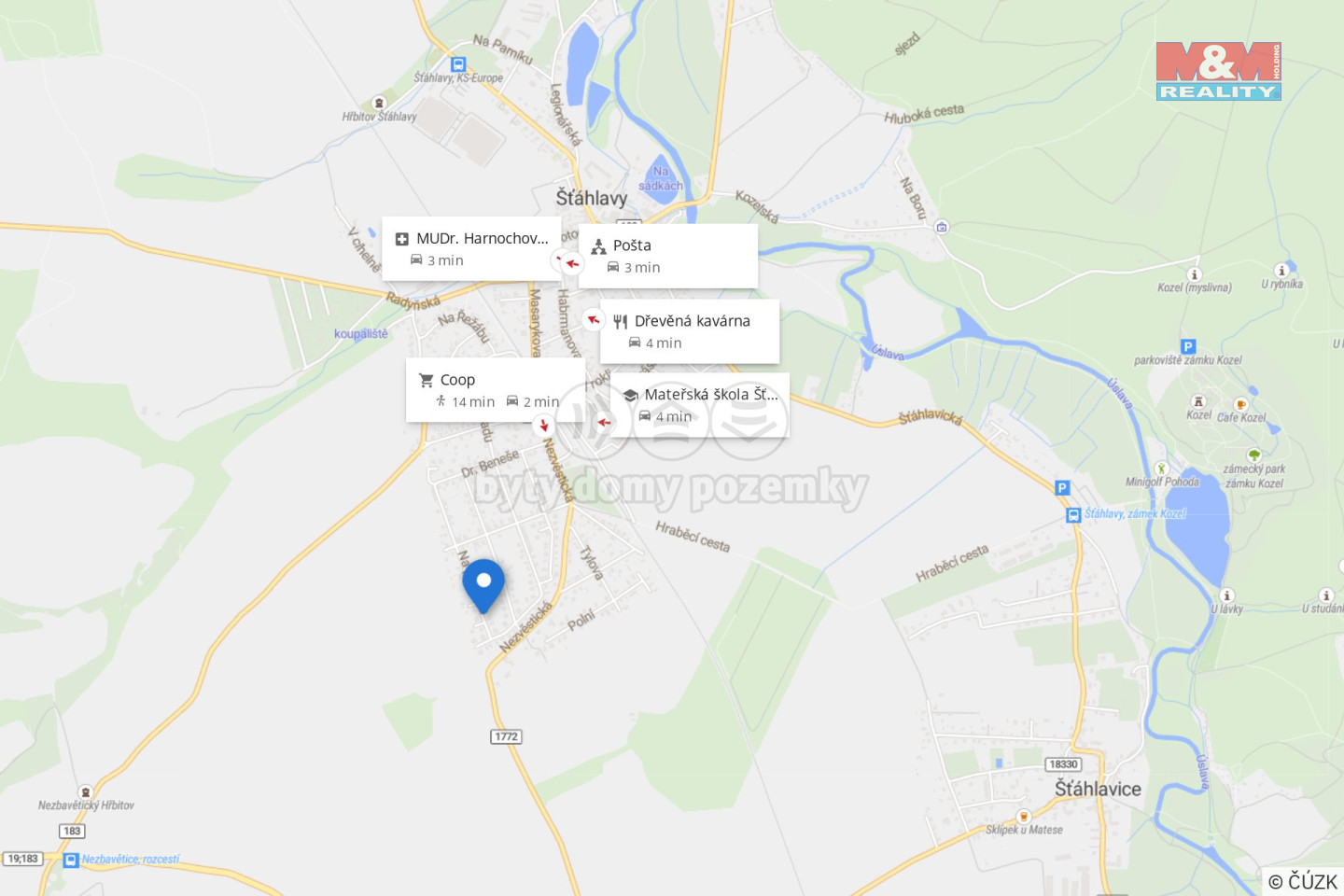The width and height of the screenshot is (1344, 896).
Task: Select the zámecký park zámku Kozel marker
Action: pos(1254,455)
